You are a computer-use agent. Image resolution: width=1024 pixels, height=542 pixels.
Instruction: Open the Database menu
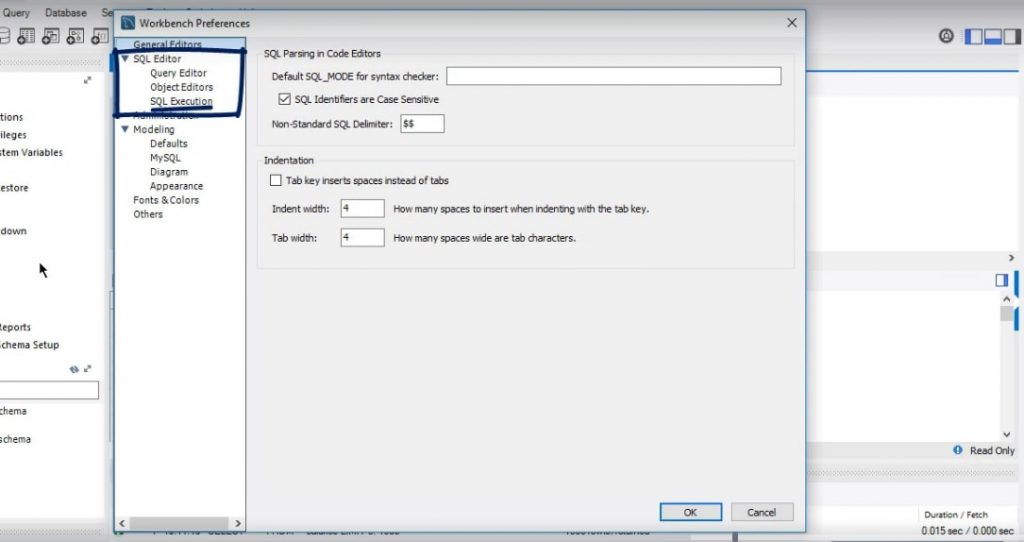pyautogui.click(x=65, y=13)
